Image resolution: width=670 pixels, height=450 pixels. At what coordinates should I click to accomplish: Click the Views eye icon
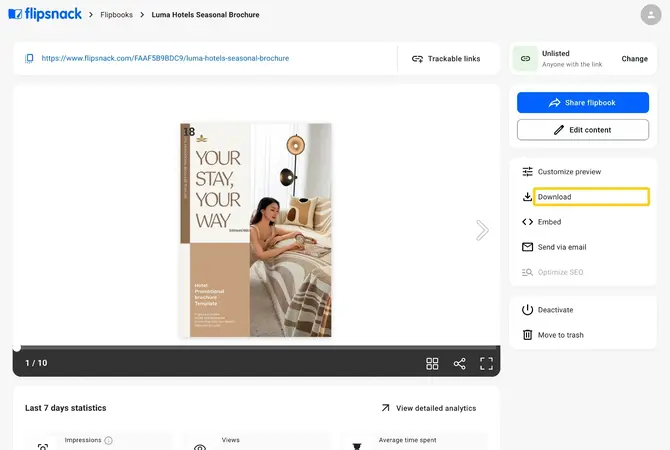(x=200, y=447)
